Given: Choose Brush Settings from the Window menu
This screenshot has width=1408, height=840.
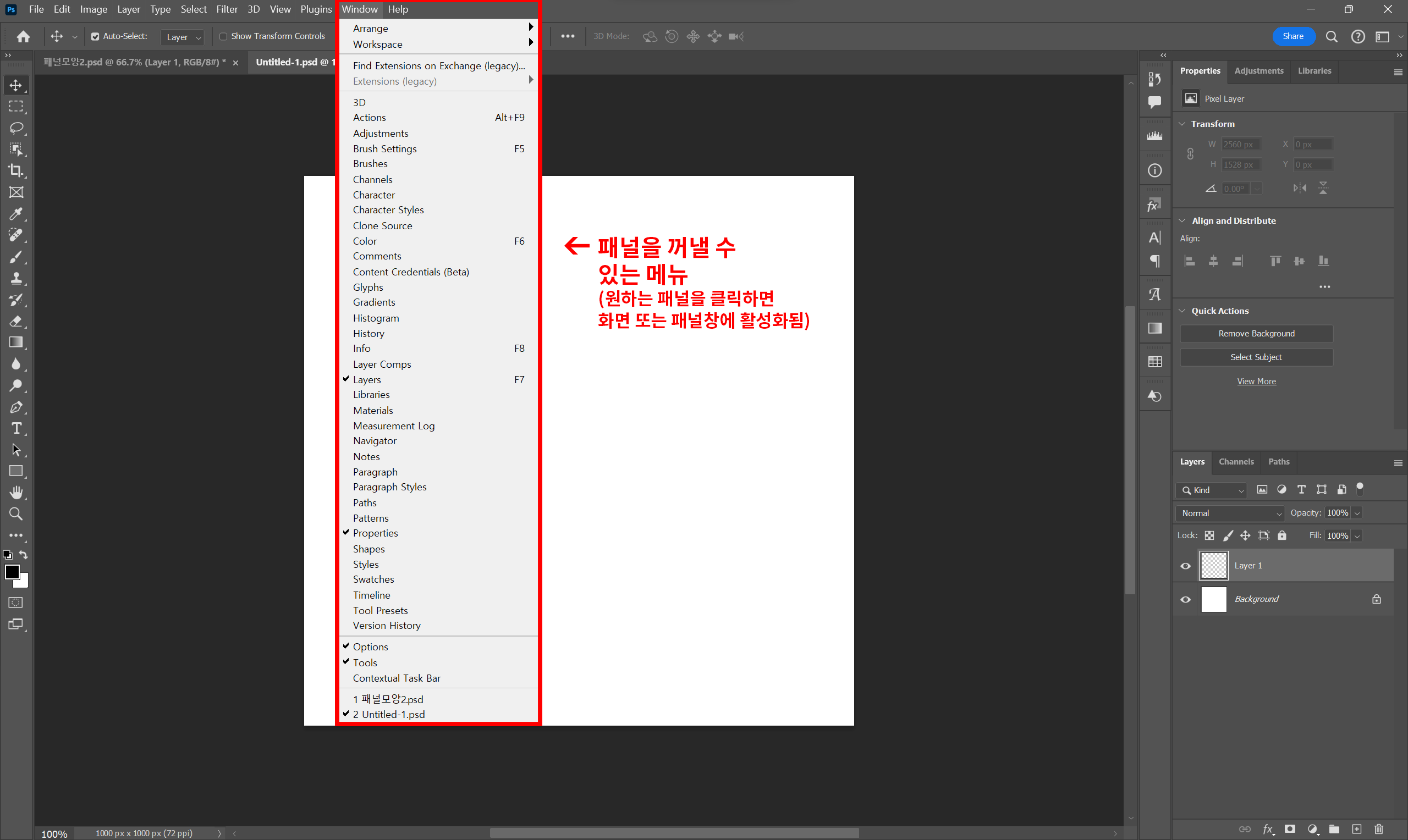Looking at the screenshot, I should (385, 148).
